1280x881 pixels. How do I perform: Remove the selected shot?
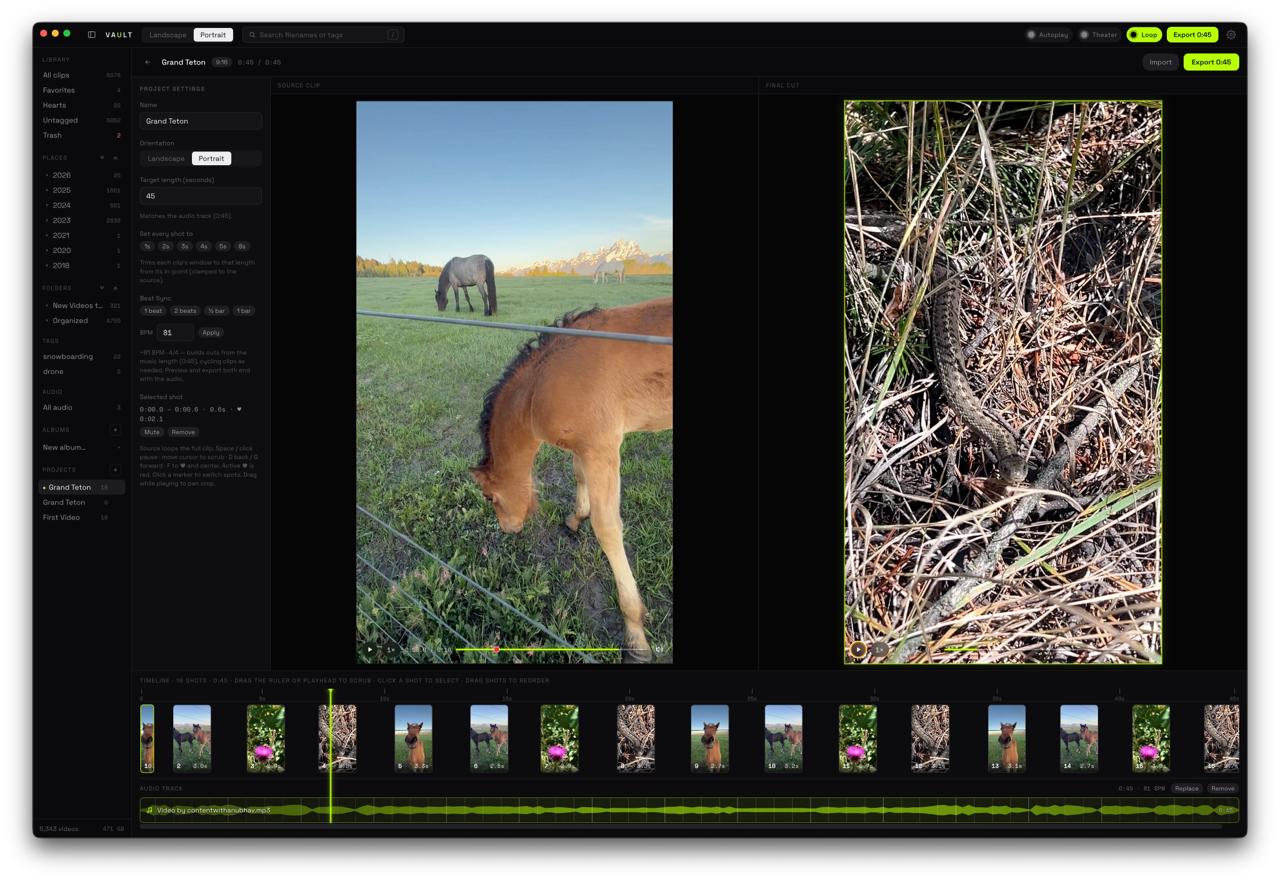pyautogui.click(x=183, y=432)
